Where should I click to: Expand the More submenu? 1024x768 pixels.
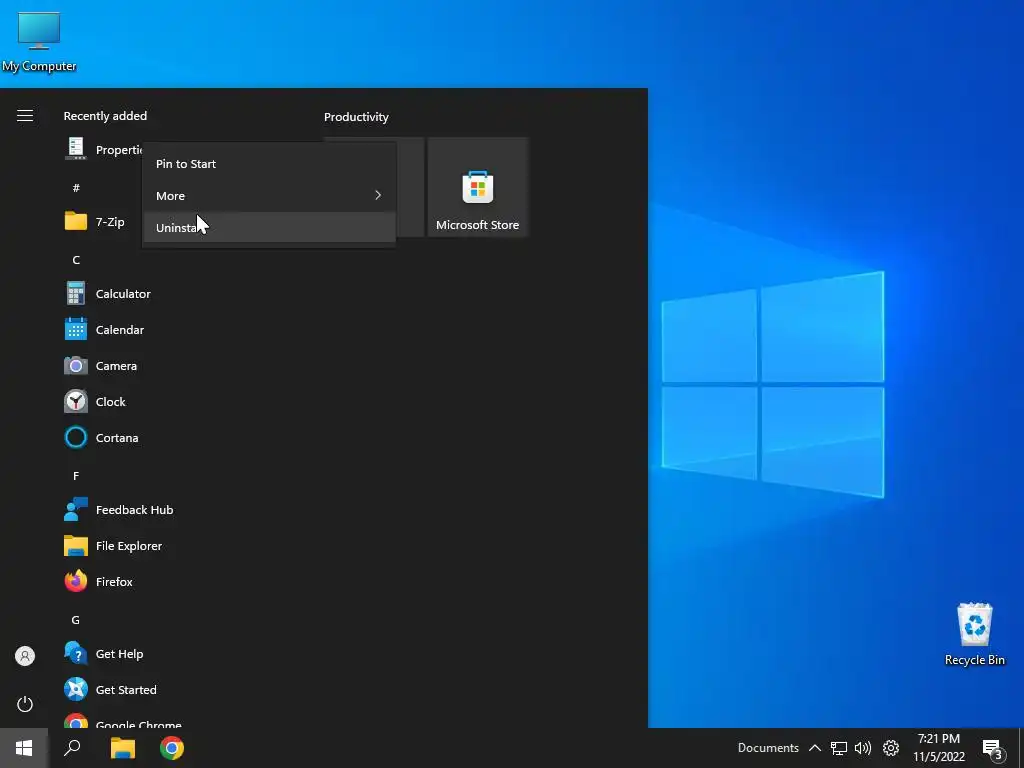click(x=269, y=195)
